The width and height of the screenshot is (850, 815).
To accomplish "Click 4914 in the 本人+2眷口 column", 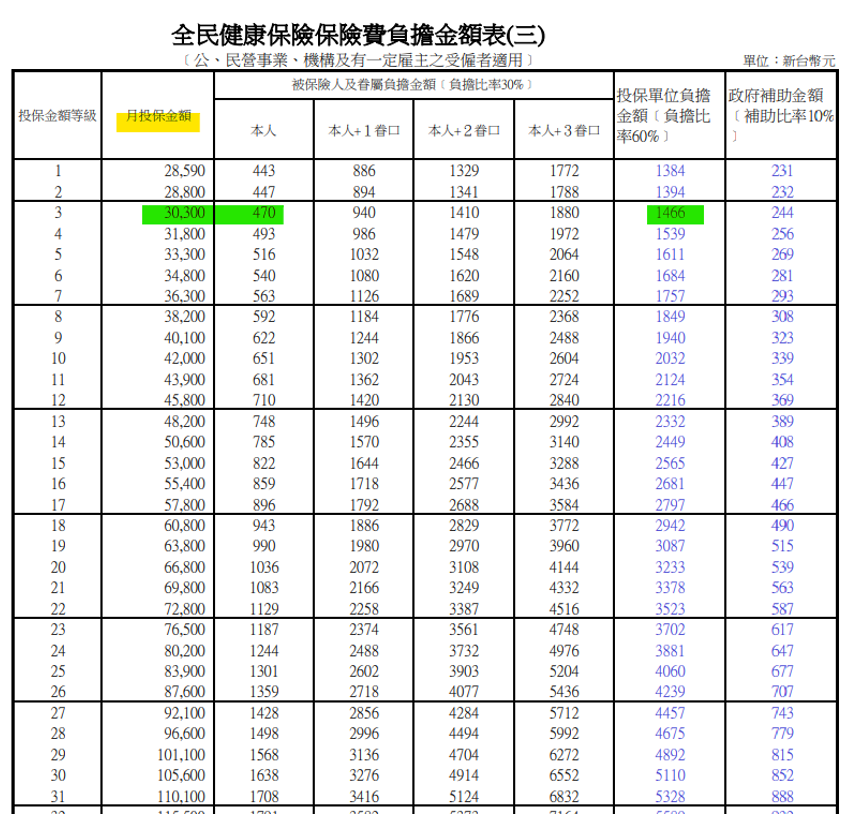I will (x=464, y=775).
